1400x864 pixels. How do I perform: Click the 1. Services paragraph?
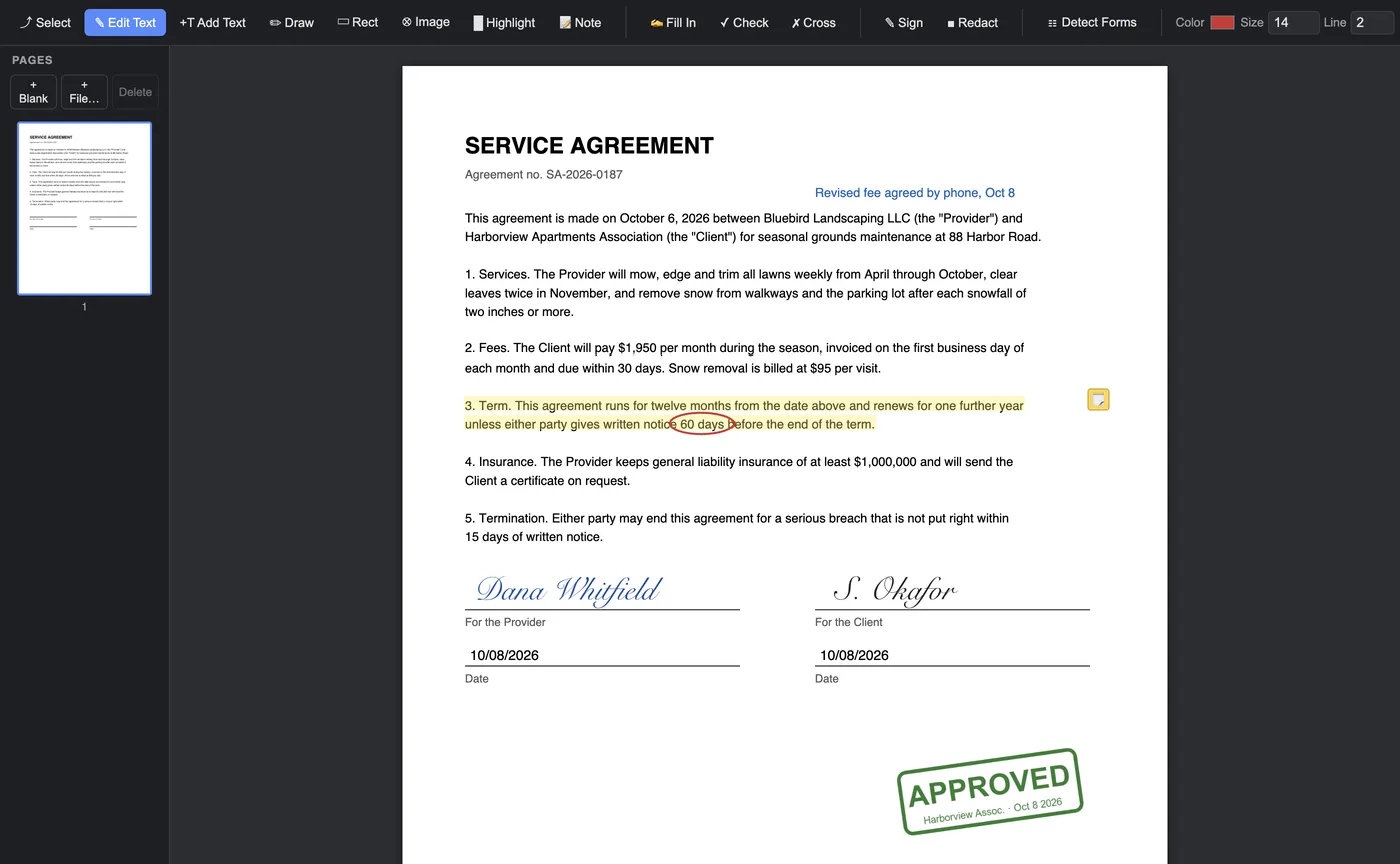745,293
